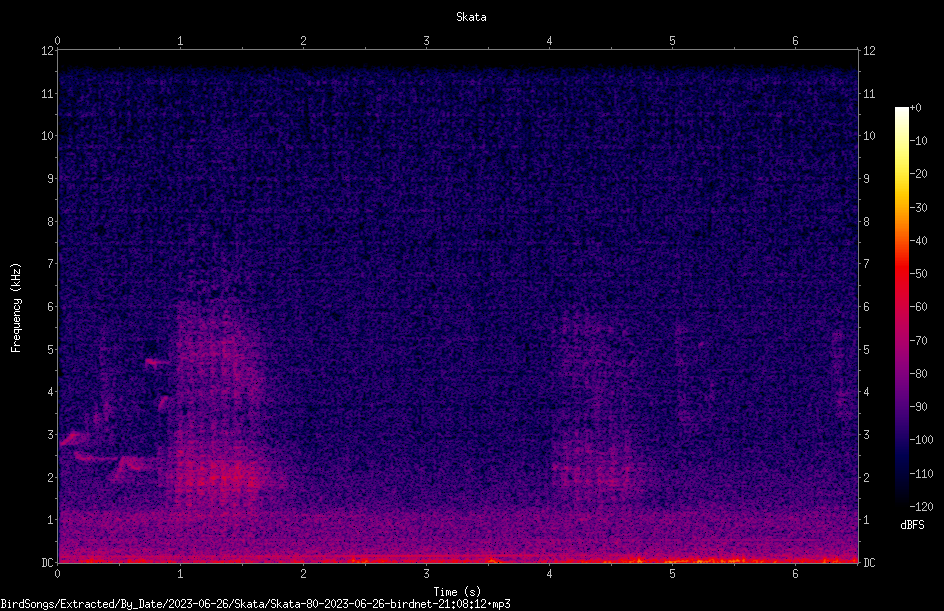Click the 'Skata' chart title
Viewport: 944px width, 611px height.
click(x=471, y=17)
